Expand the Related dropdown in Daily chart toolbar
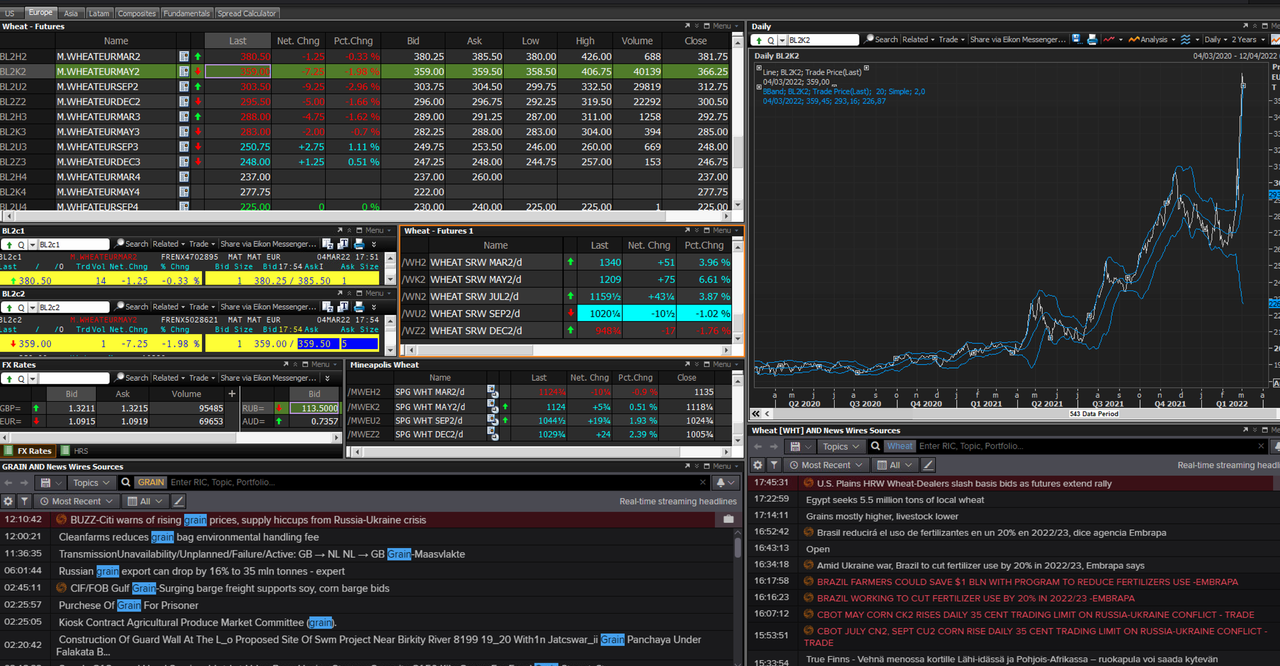This screenshot has height=666, width=1280. [x=920, y=39]
